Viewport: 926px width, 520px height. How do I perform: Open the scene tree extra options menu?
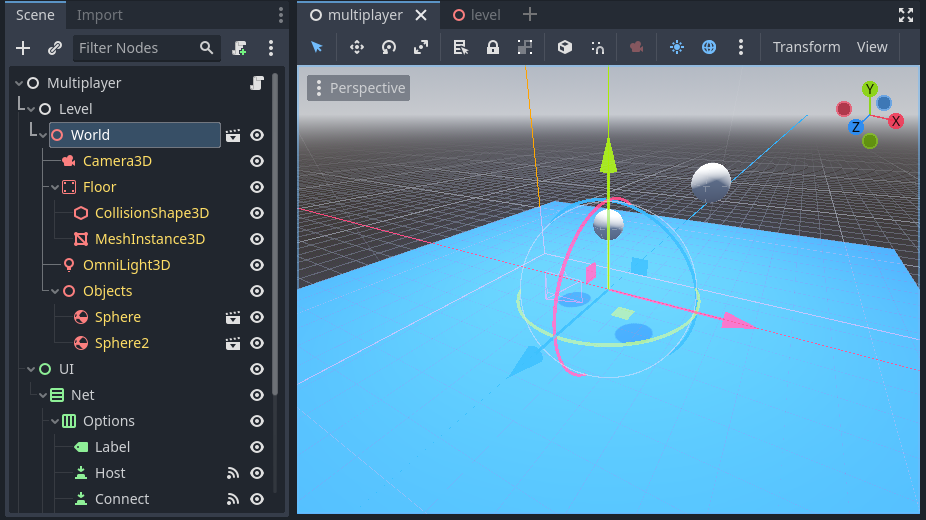pos(271,48)
